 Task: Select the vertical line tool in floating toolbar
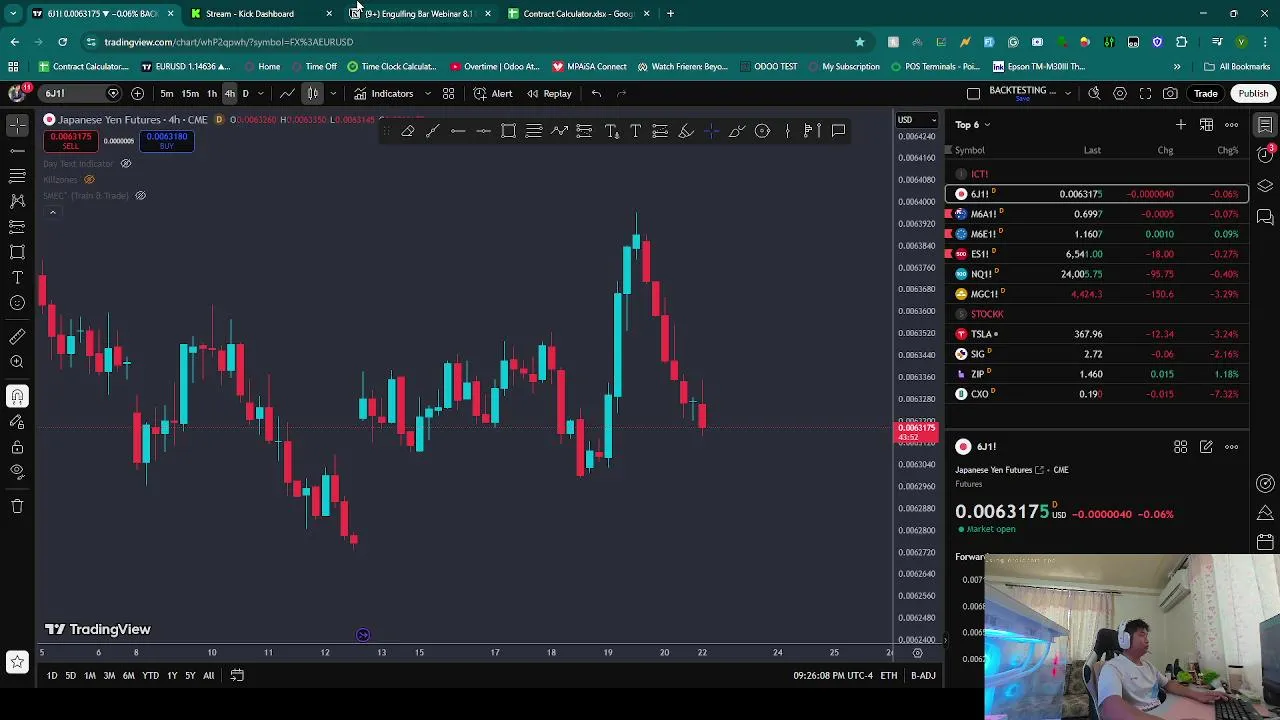pyautogui.click(x=787, y=131)
